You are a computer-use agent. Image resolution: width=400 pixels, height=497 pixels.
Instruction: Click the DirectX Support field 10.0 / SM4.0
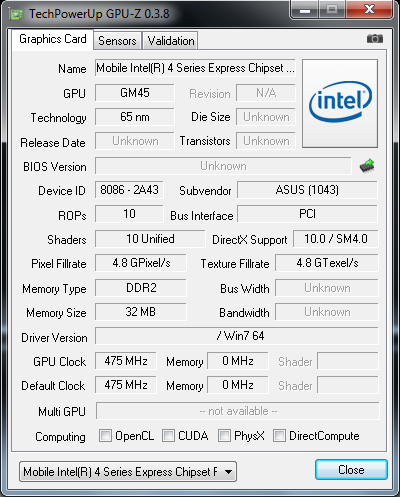pyautogui.click(x=336, y=239)
